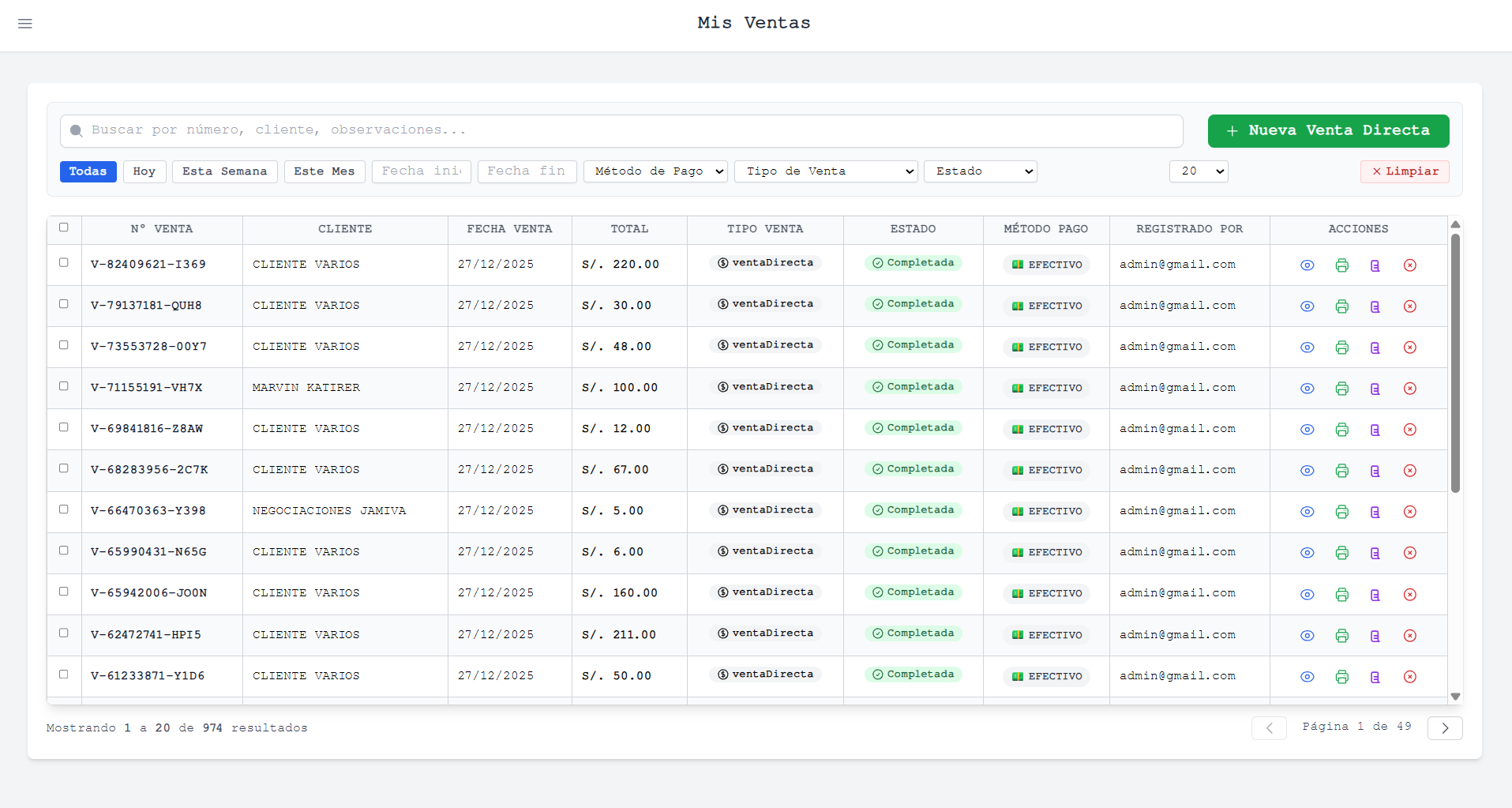Open document icon for sale V-62472741-HPI5

(1375, 636)
